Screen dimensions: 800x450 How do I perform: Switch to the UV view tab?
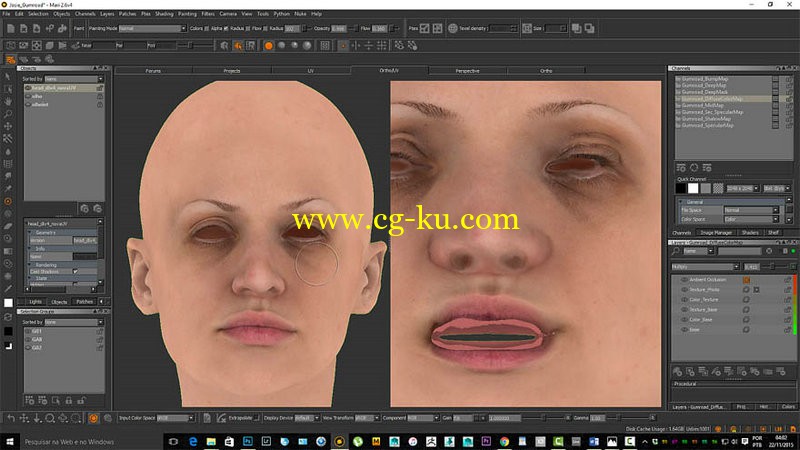[x=310, y=71]
